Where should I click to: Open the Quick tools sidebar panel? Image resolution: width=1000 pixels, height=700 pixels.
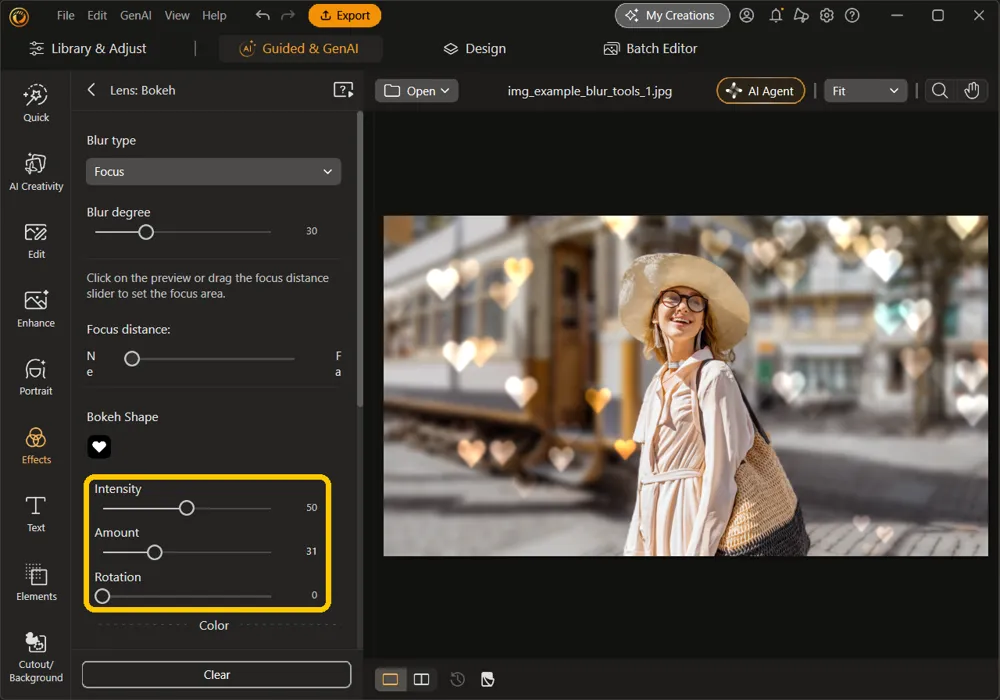[x=36, y=103]
